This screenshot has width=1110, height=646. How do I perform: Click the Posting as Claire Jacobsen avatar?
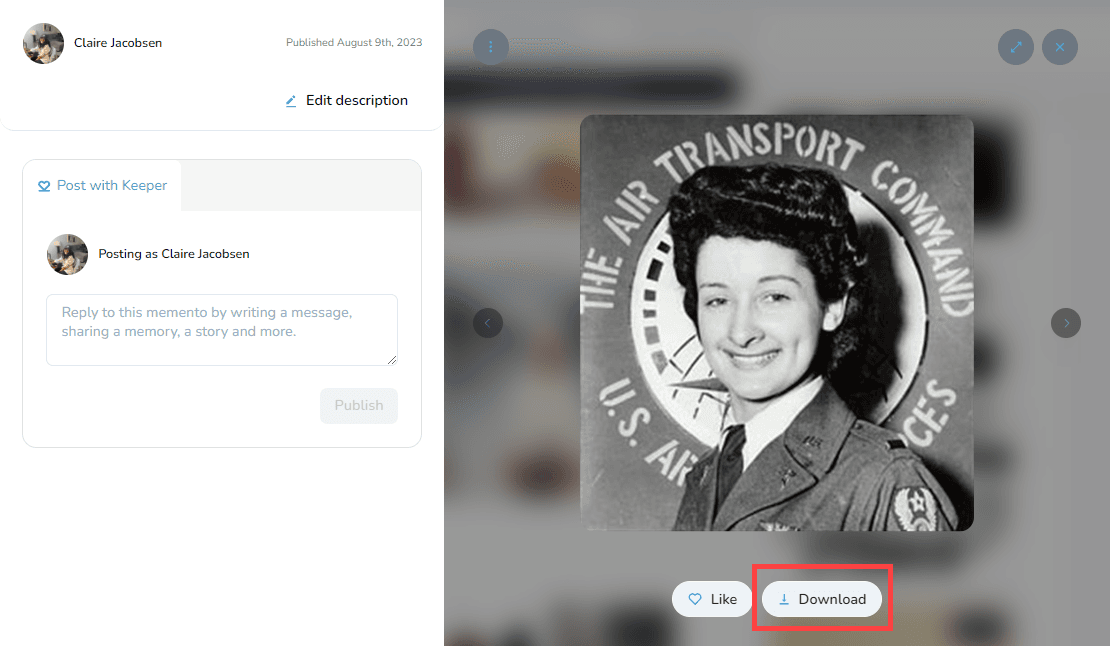[67, 254]
